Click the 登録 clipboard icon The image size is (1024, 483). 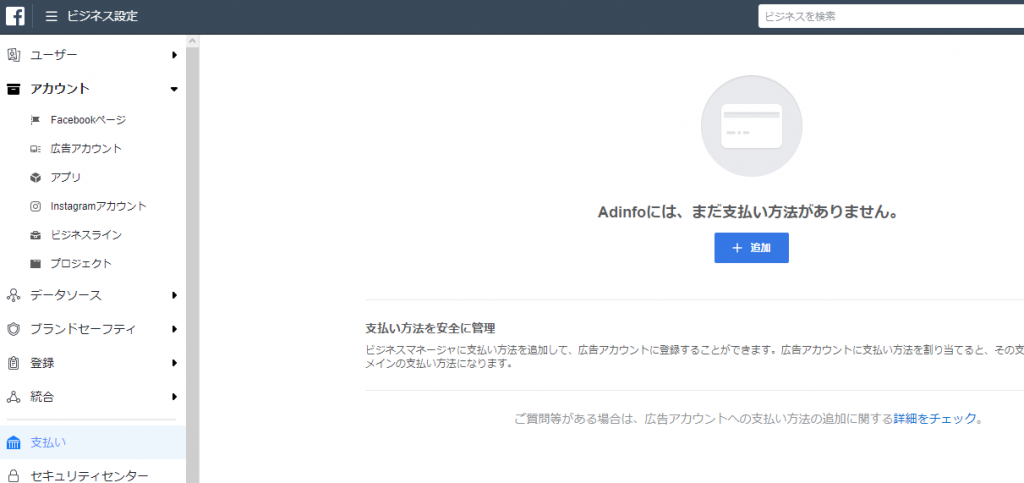(x=13, y=363)
